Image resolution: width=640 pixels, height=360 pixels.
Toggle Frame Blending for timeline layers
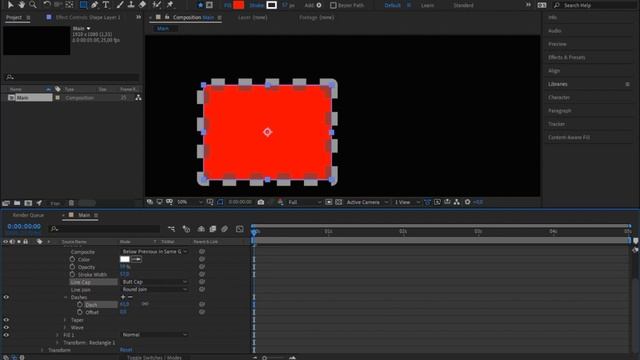(x=213, y=229)
